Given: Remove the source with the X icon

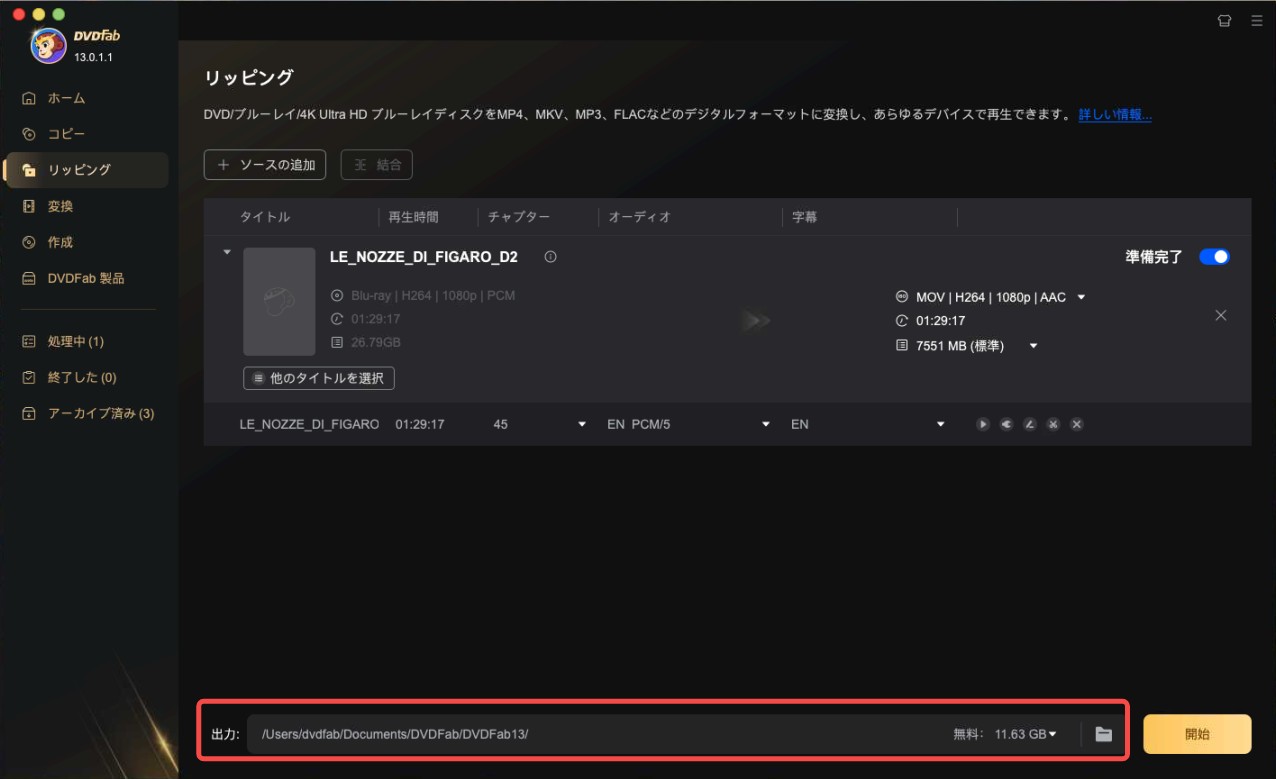Looking at the screenshot, I should [x=1220, y=315].
